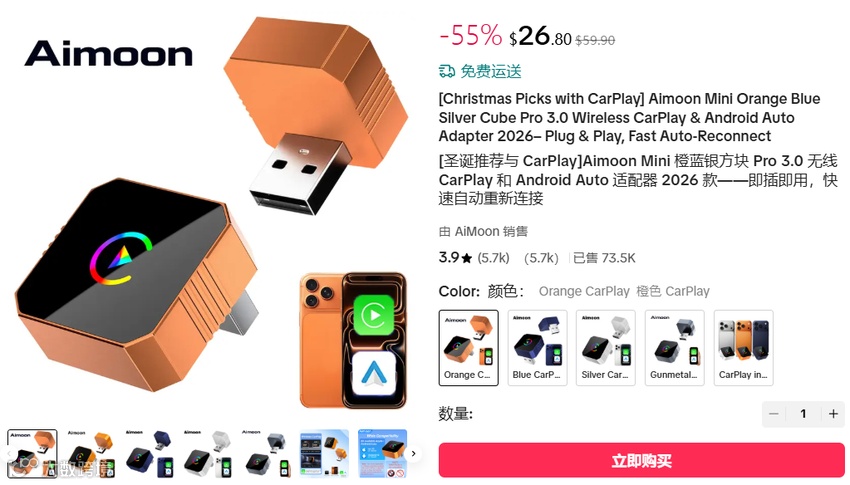Click the free shipping truck icon
Screen dimensions: 850x485
(447, 71)
